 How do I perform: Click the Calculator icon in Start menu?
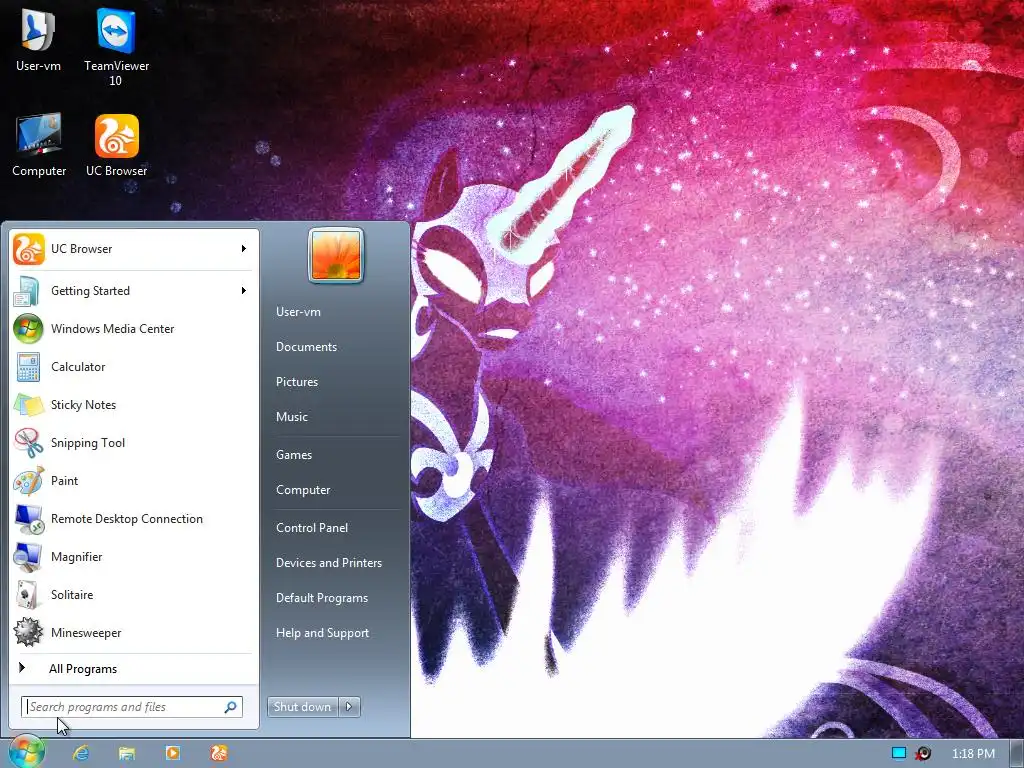coord(28,366)
